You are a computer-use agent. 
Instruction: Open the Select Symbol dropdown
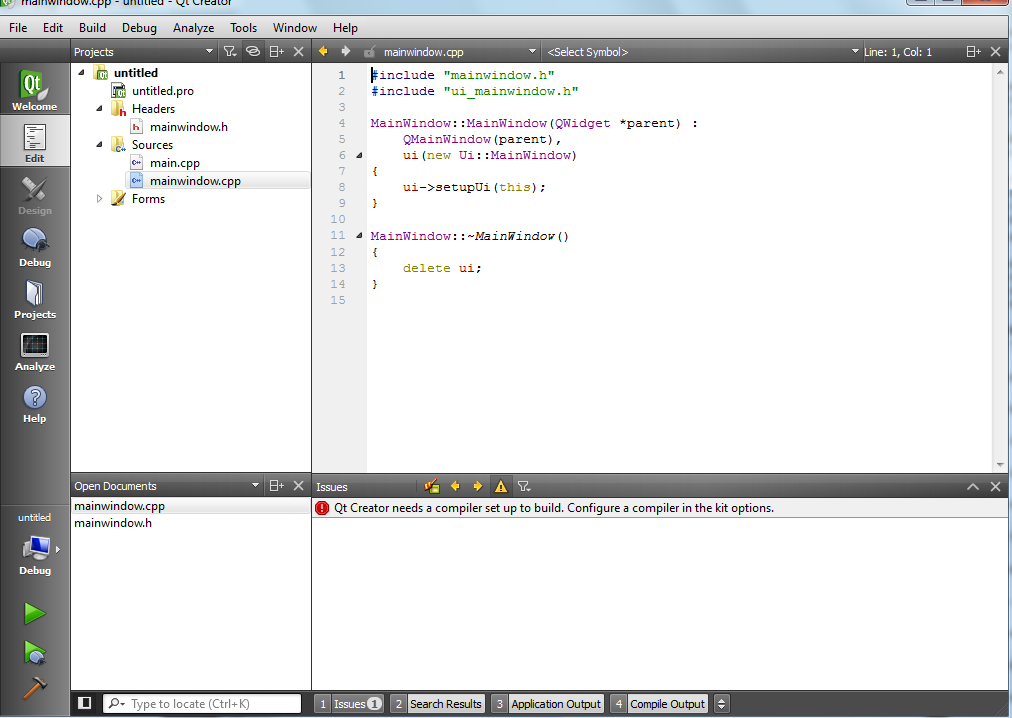point(702,52)
